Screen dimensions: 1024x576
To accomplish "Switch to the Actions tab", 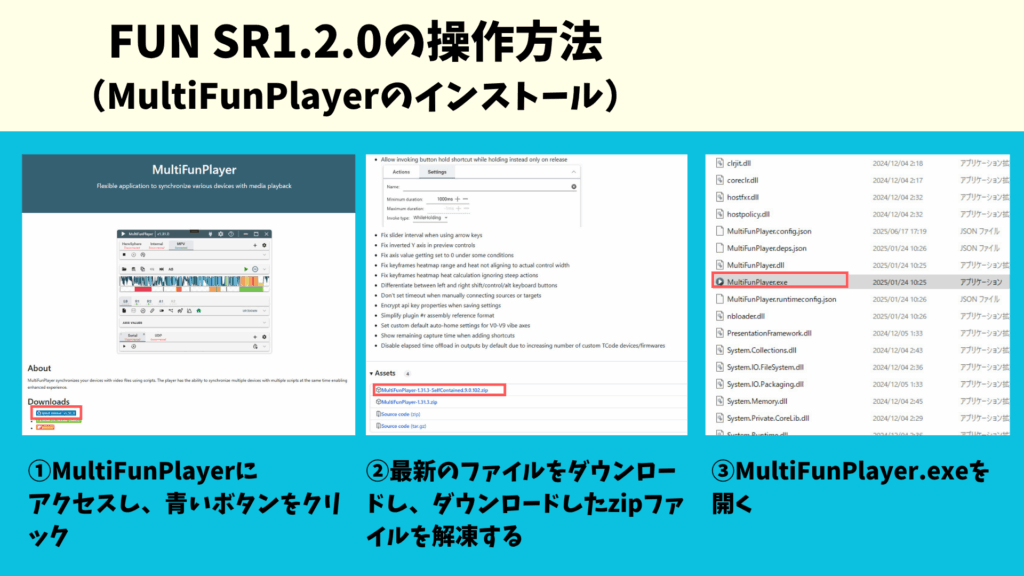I will pyautogui.click(x=400, y=171).
